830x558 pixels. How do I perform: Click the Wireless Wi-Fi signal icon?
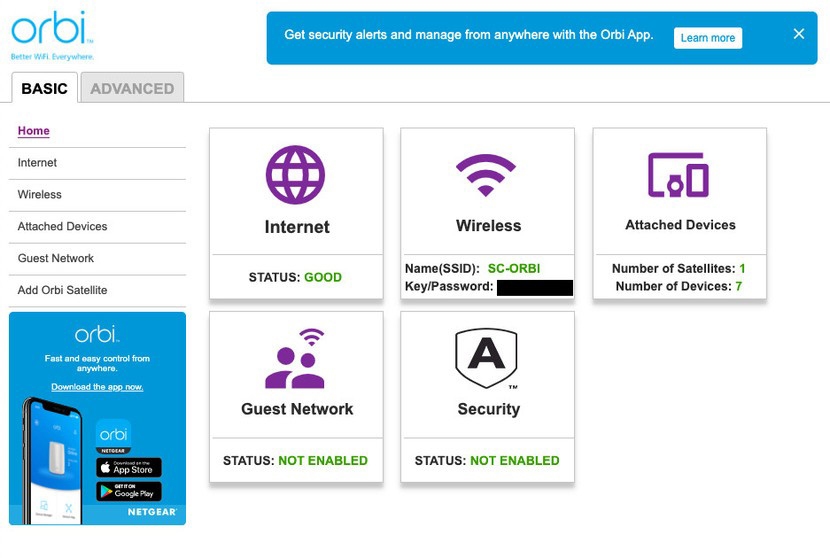tap(488, 175)
